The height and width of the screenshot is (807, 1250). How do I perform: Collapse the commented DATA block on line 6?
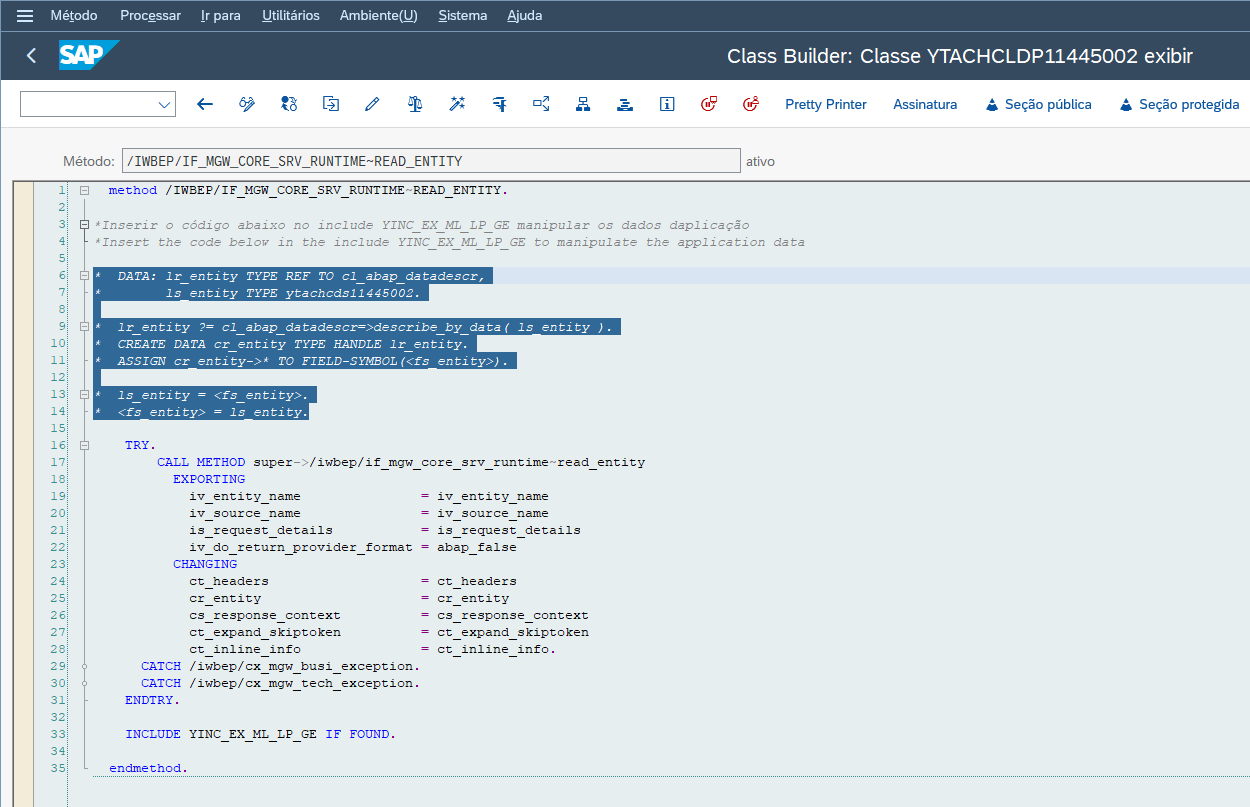85,275
